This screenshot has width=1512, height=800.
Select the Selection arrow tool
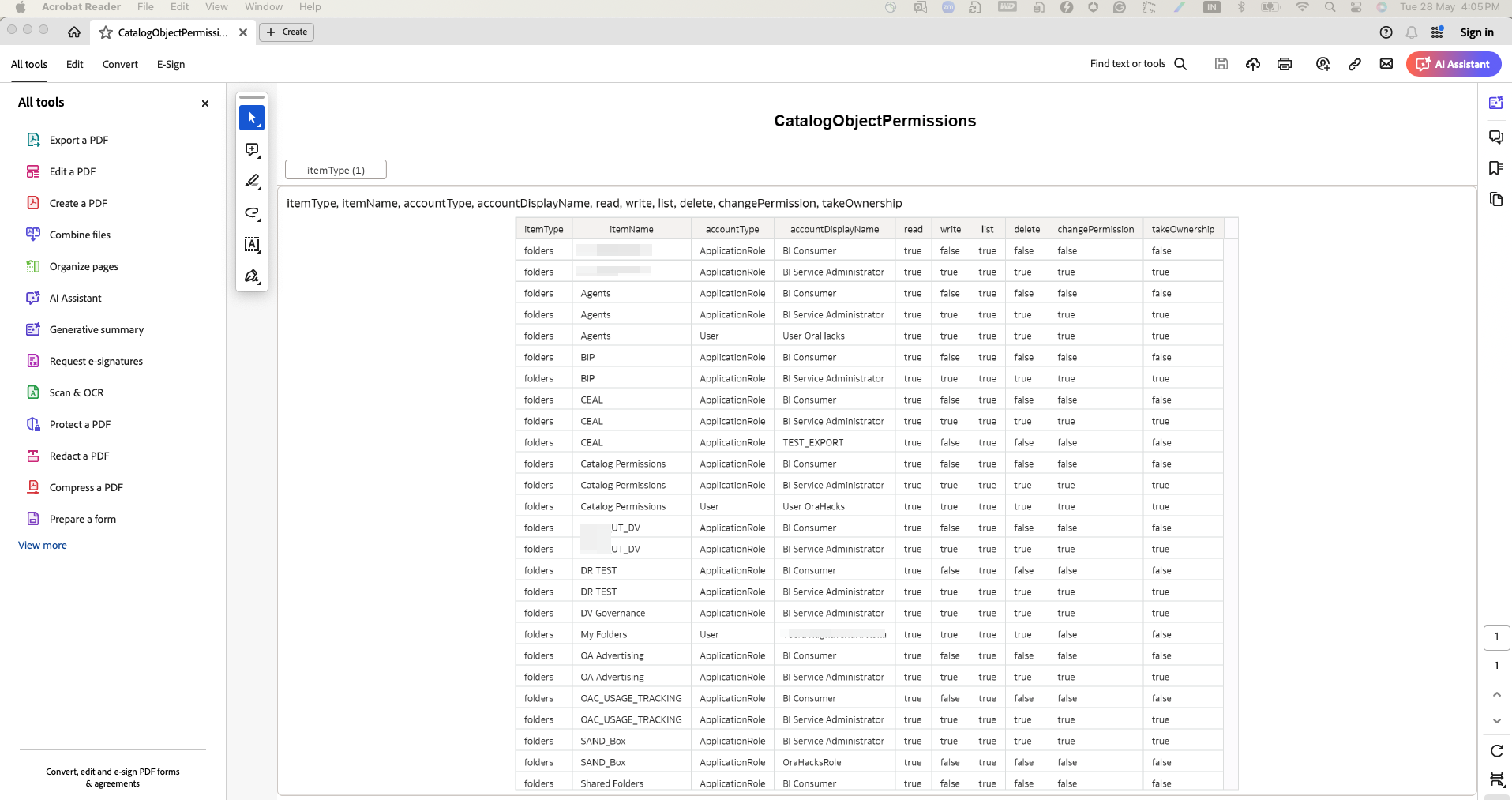[x=251, y=118]
